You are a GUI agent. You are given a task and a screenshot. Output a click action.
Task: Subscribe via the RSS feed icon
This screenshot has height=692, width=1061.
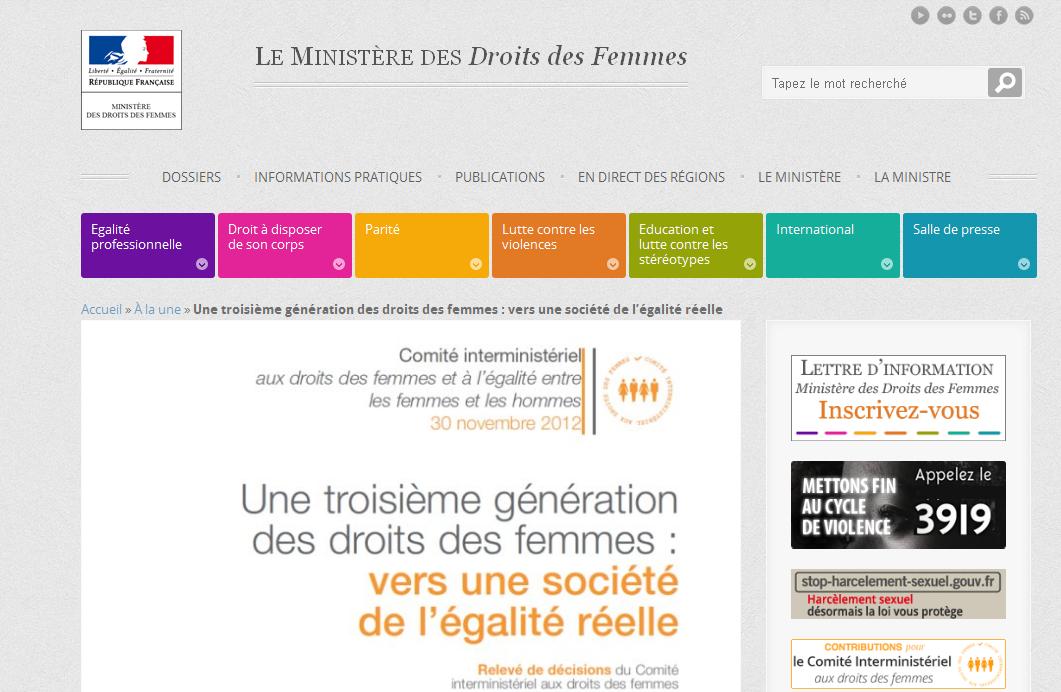1024,15
